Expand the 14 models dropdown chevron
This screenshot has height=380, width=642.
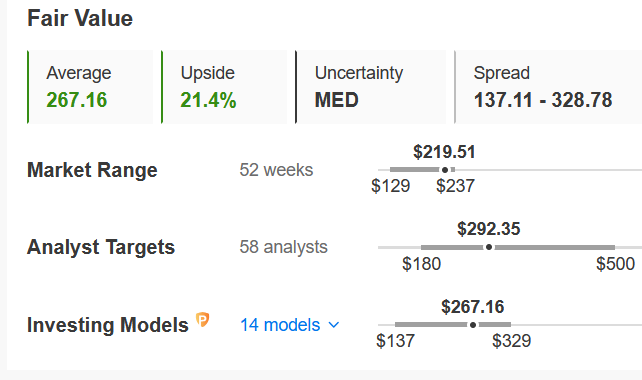pyautogui.click(x=334, y=325)
